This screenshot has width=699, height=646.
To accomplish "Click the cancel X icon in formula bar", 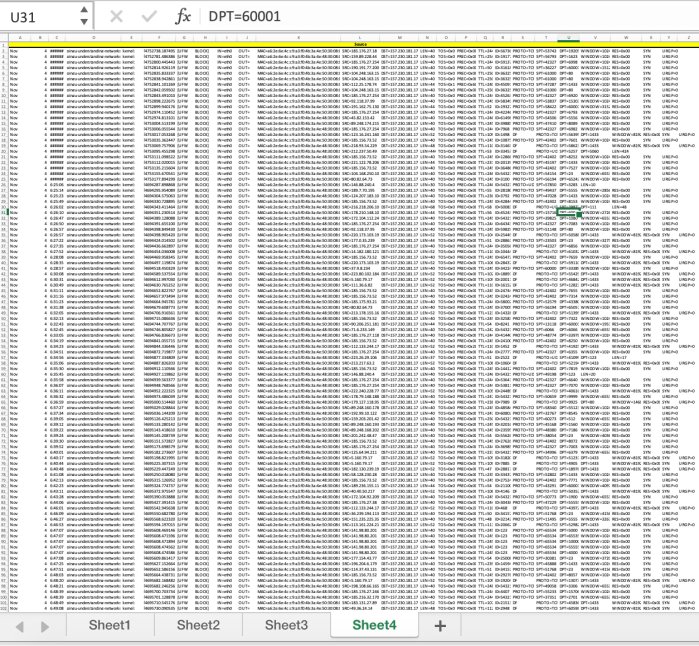I will 116,16.
